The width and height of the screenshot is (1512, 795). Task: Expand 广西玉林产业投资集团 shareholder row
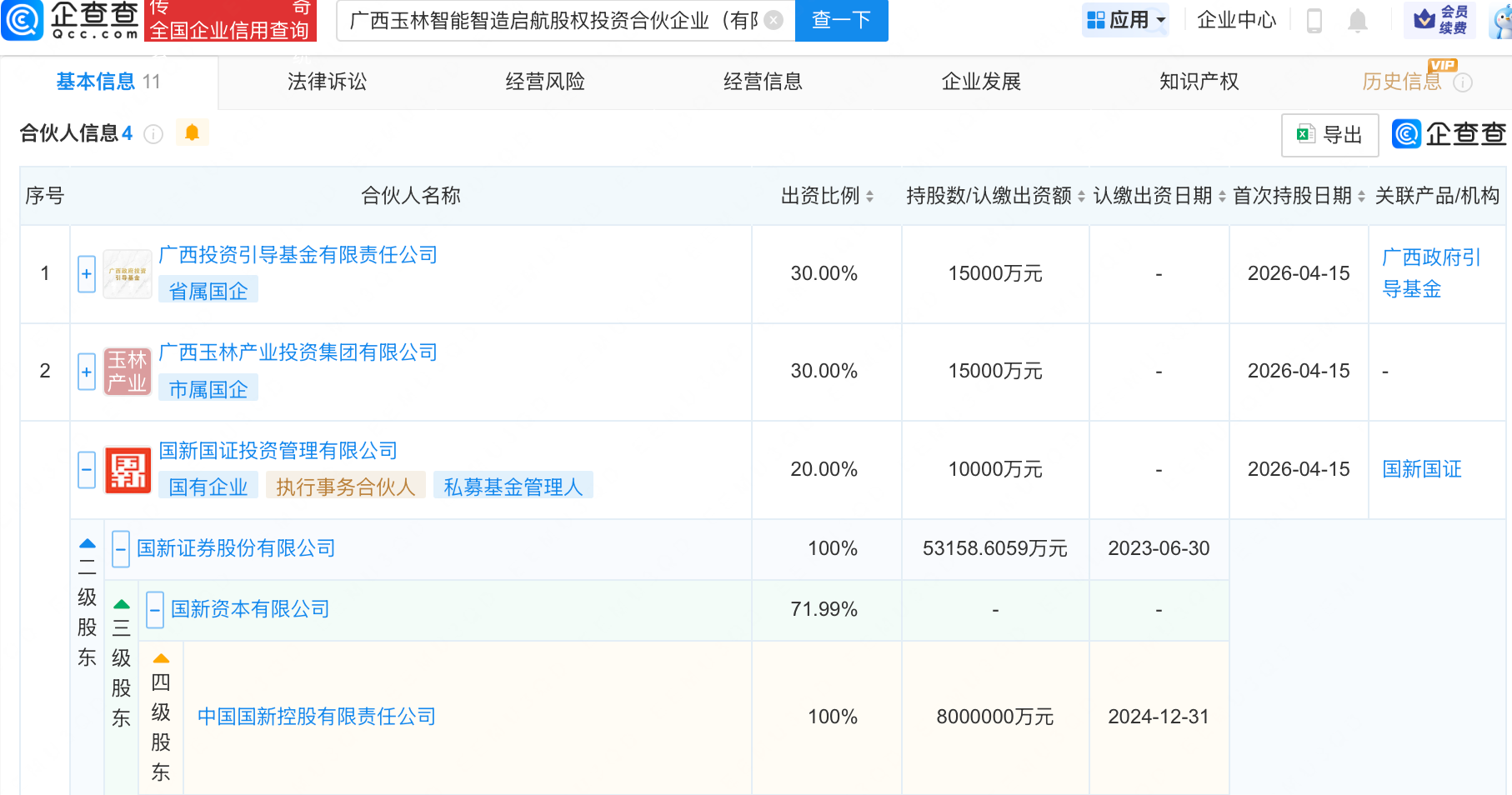click(87, 372)
